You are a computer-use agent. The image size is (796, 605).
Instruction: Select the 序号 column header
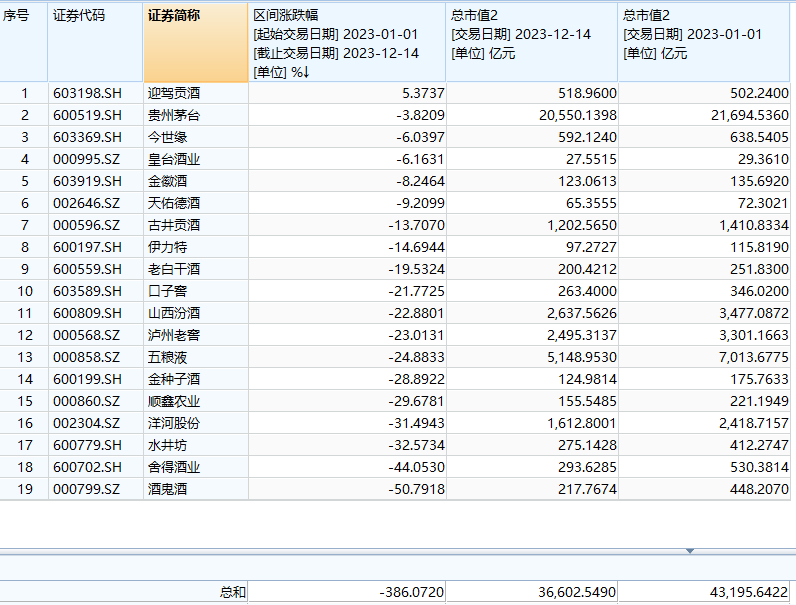(x=23, y=43)
